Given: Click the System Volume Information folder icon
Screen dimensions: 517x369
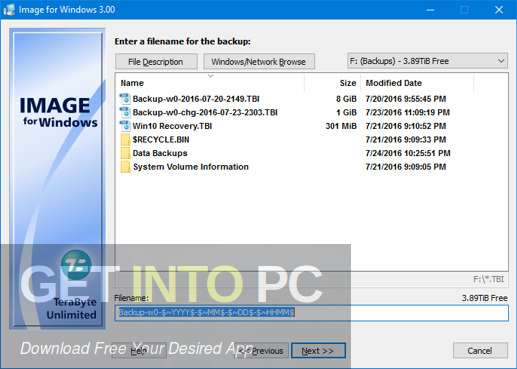Looking at the screenshot, I should pyautogui.click(x=125, y=167).
